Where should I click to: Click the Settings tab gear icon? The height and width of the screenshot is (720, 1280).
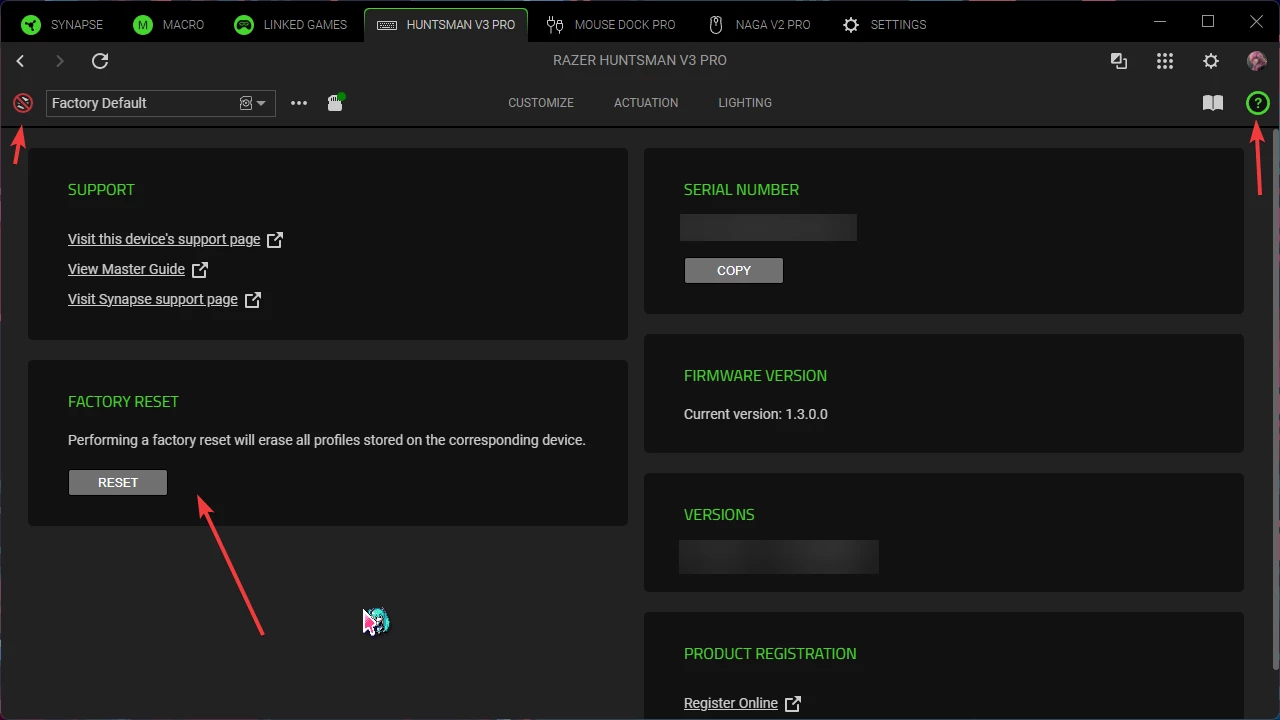(x=851, y=24)
